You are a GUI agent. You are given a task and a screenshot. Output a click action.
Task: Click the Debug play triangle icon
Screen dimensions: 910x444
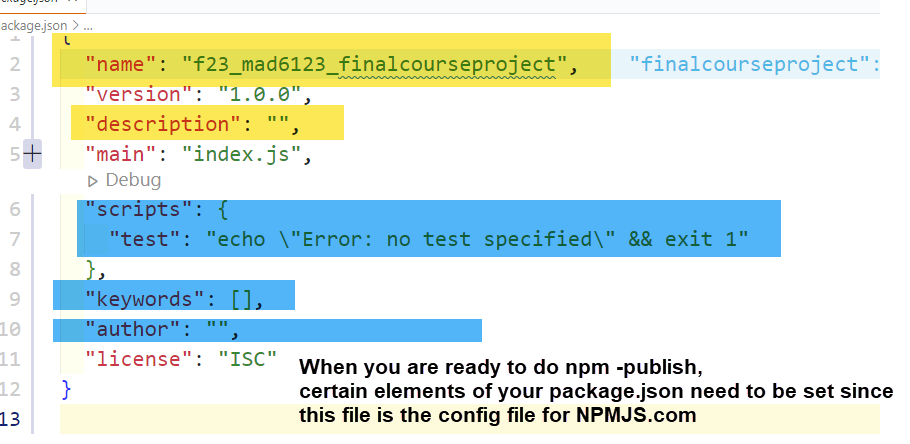click(x=93, y=181)
